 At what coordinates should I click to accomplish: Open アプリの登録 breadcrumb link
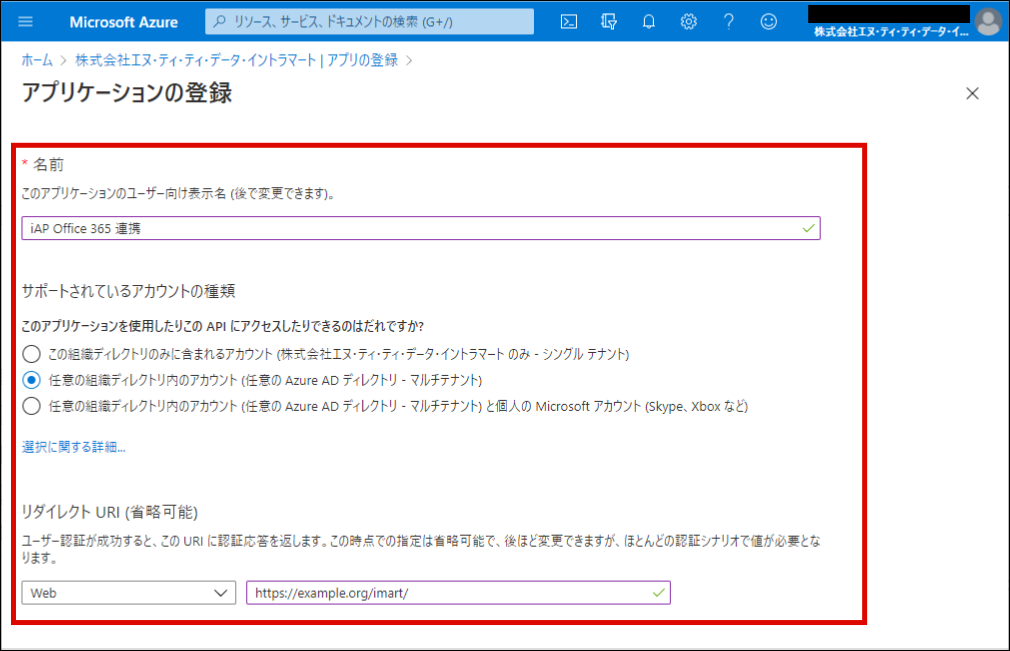(x=236, y=61)
